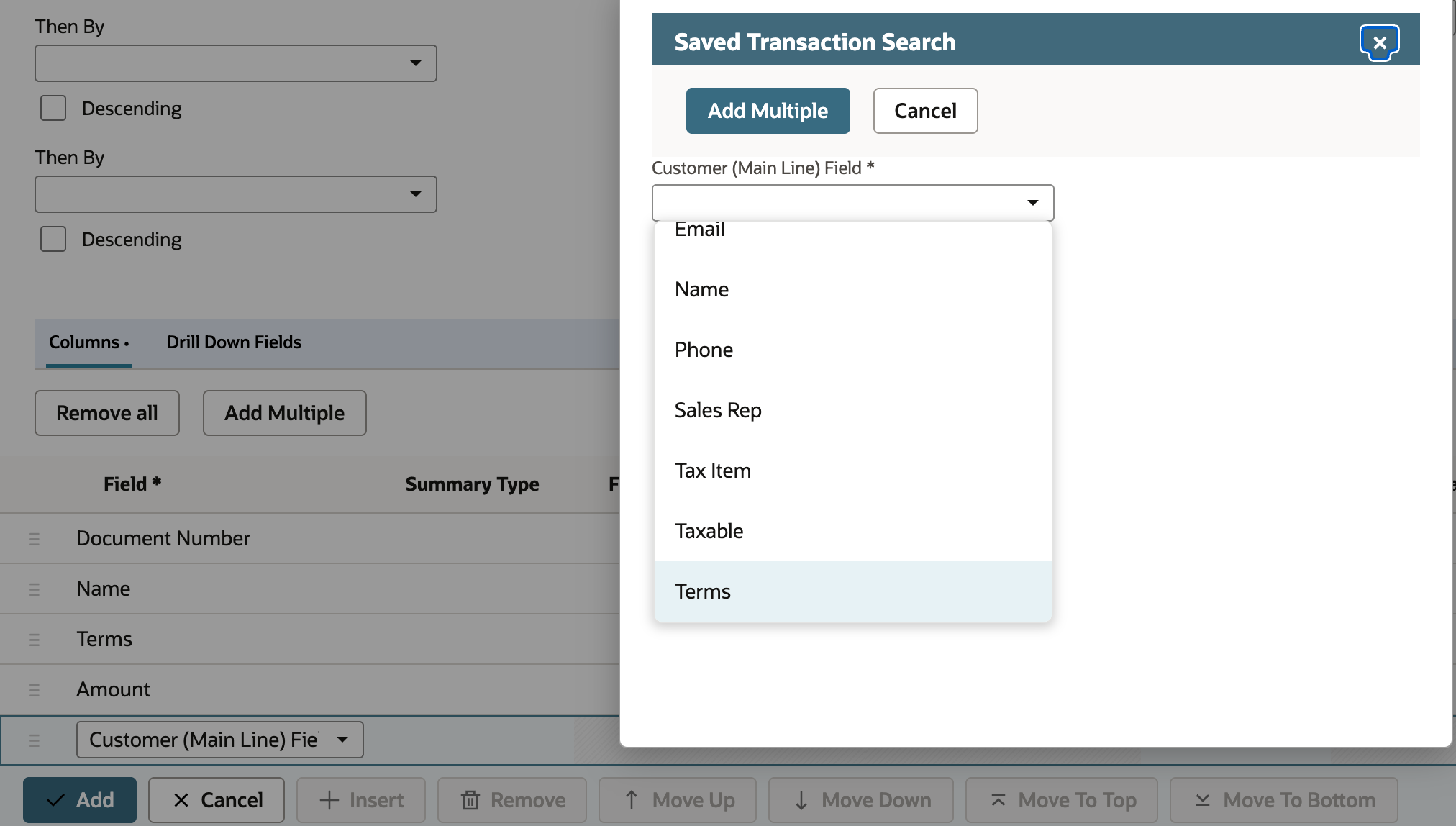The height and width of the screenshot is (826, 1456).
Task: Tick the second Descending checkbox below Then By
Action: [x=53, y=239]
